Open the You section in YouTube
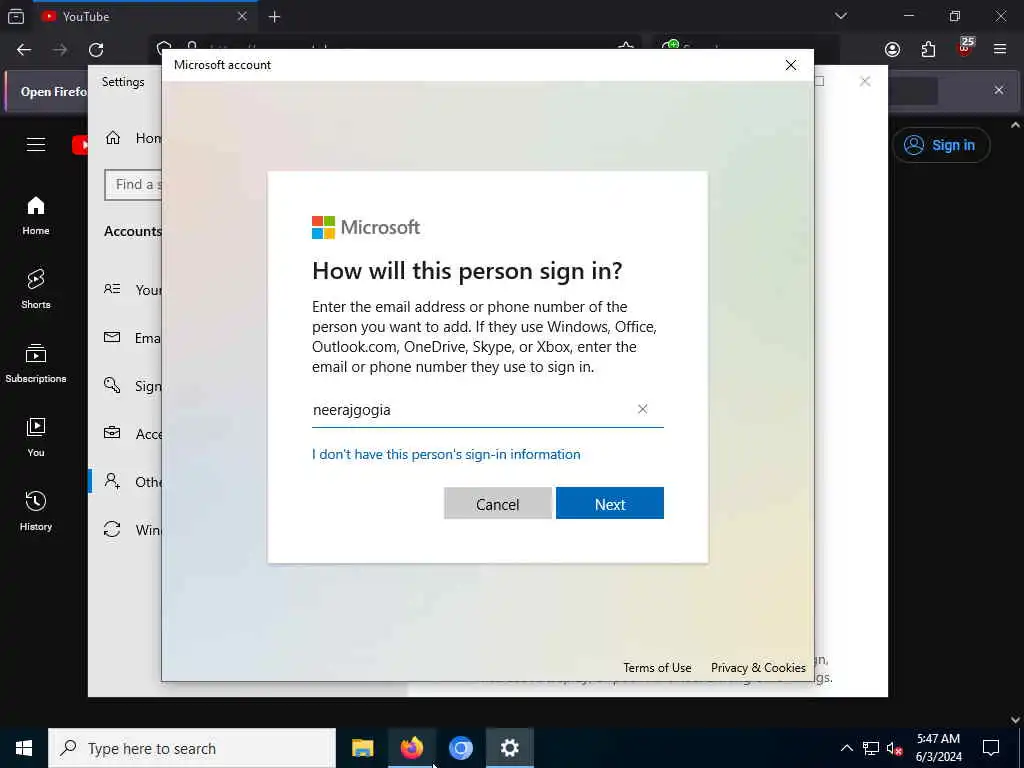The image size is (1024, 768). pos(36,437)
